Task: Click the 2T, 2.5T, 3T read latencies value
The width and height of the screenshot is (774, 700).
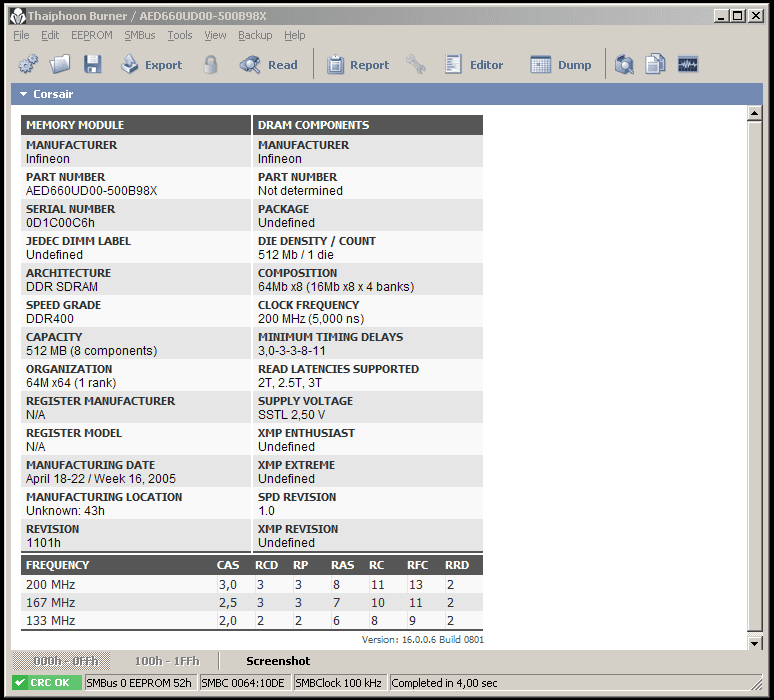Action: (x=290, y=383)
